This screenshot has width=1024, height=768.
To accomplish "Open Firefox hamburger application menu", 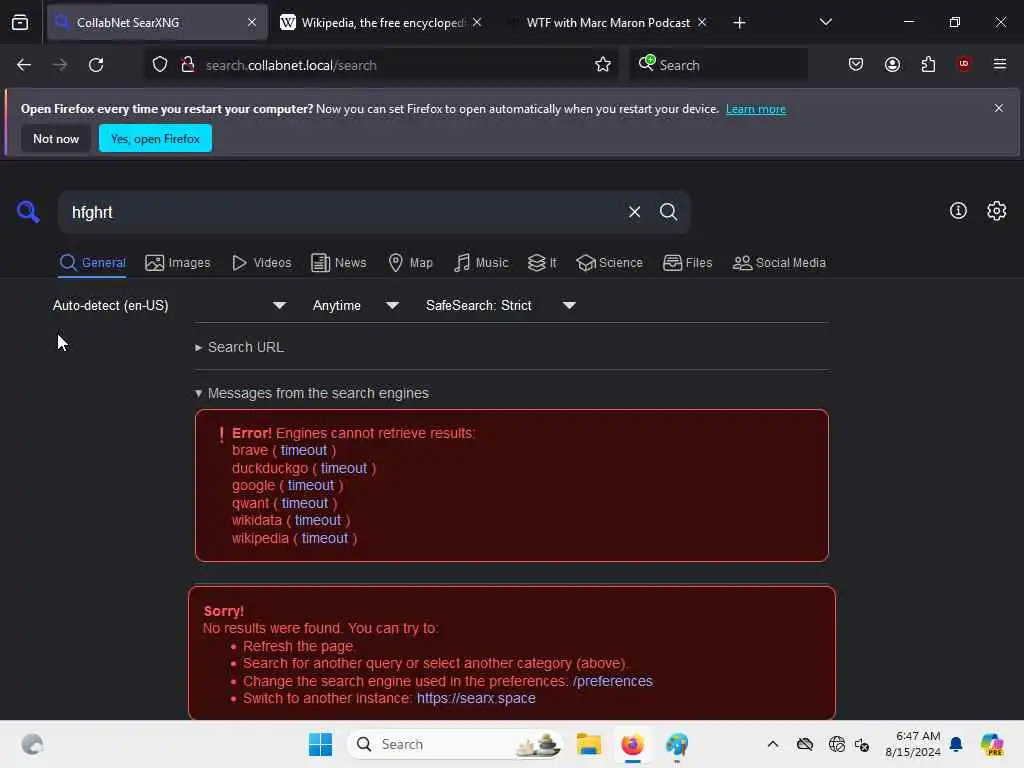I will point(1000,64).
